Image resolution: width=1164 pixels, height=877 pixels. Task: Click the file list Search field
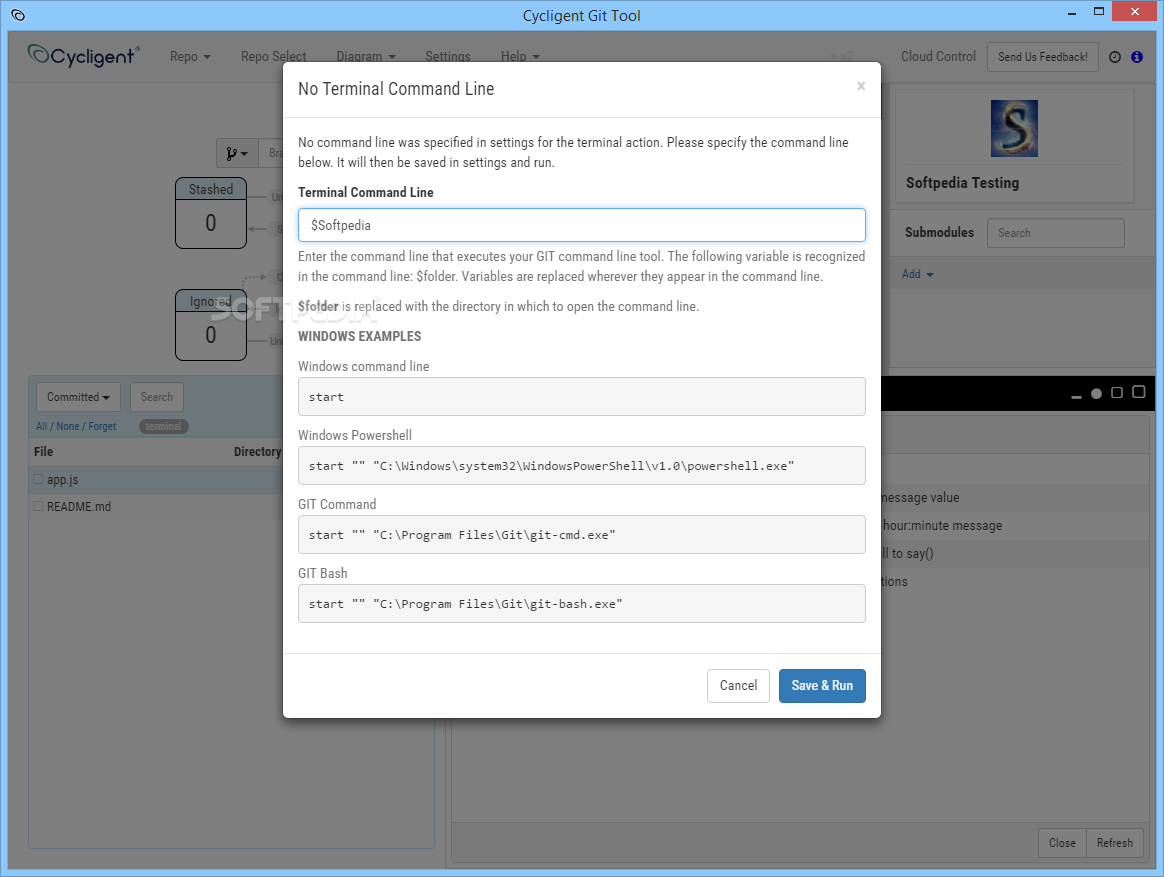pyautogui.click(x=157, y=397)
